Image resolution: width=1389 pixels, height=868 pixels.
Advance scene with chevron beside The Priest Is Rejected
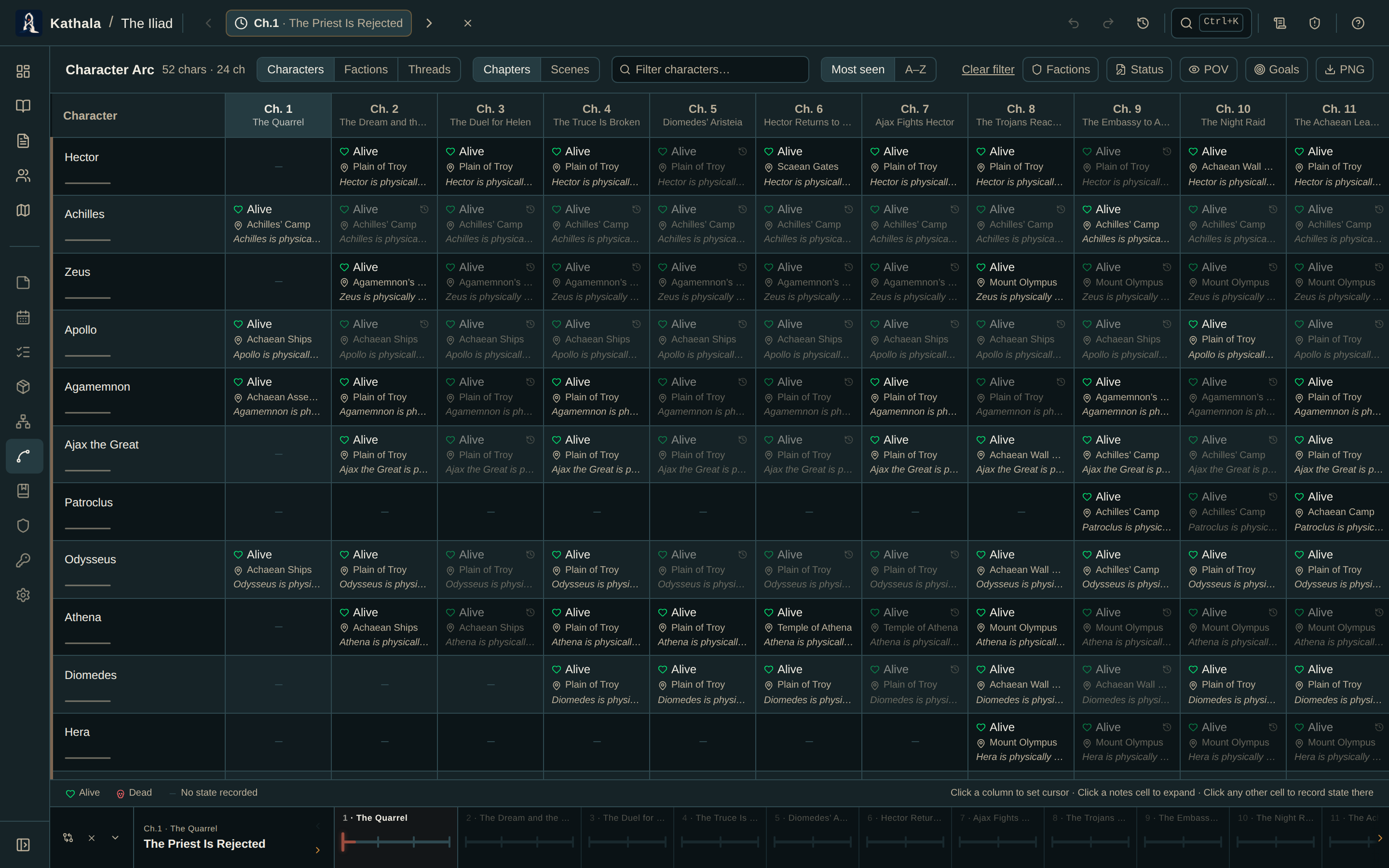pyautogui.click(x=317, y=850)
